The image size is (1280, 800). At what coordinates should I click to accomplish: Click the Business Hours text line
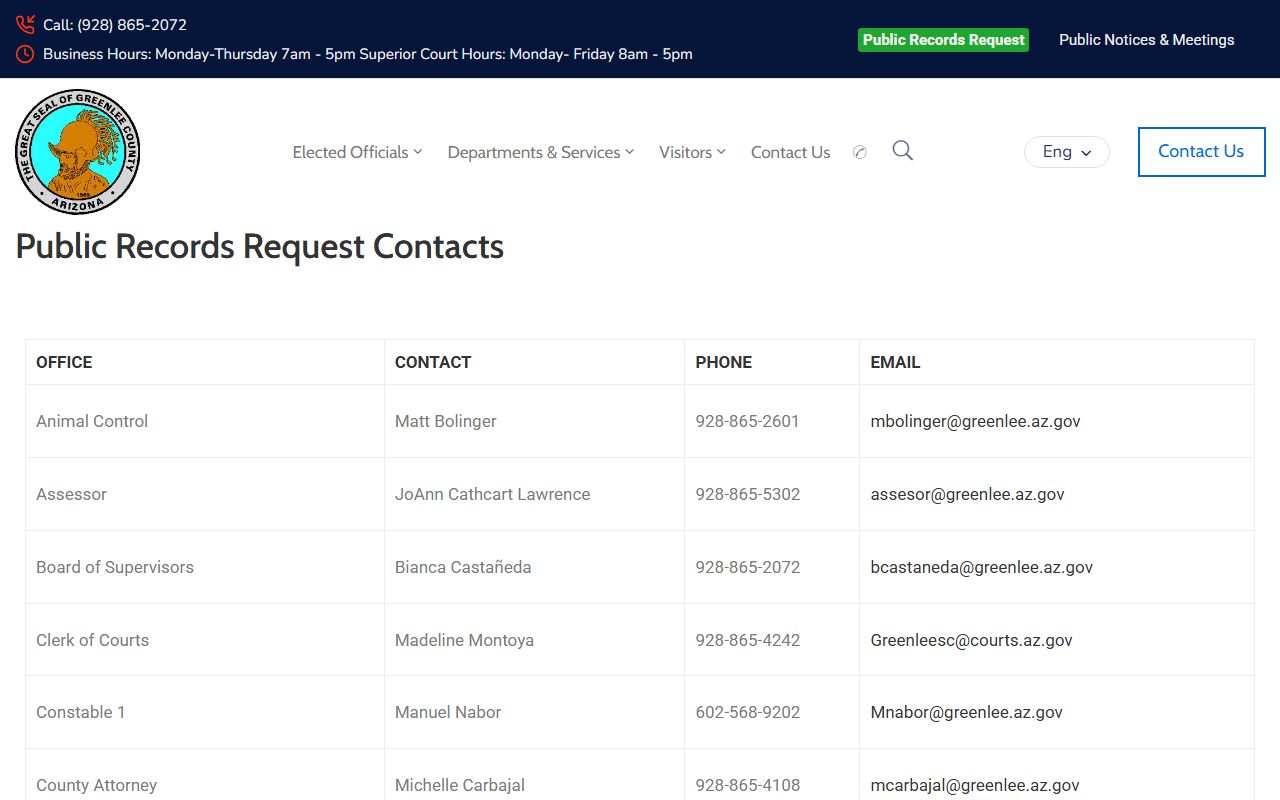pos(368,54)
